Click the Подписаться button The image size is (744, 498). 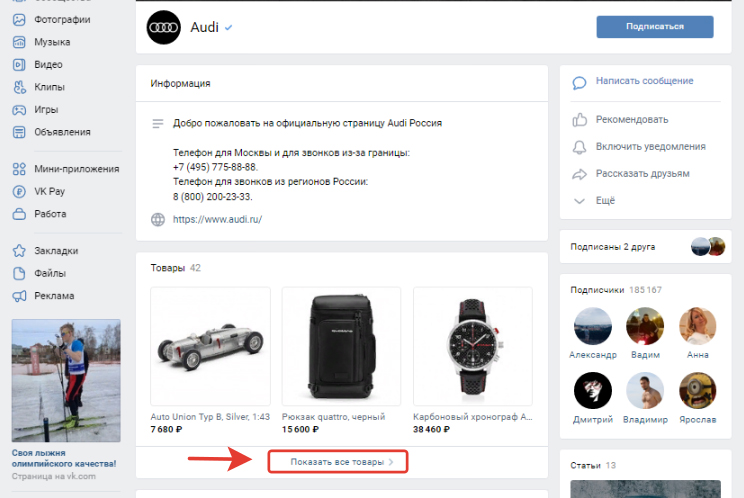click(x=655, y=27)
